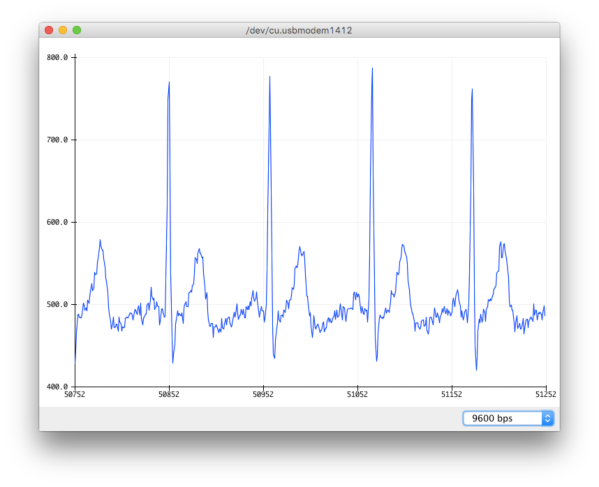Click the 51052 x-axis label
Viewport: 599px width, 487px height.
pyautogui.click(x=358, y=394)
